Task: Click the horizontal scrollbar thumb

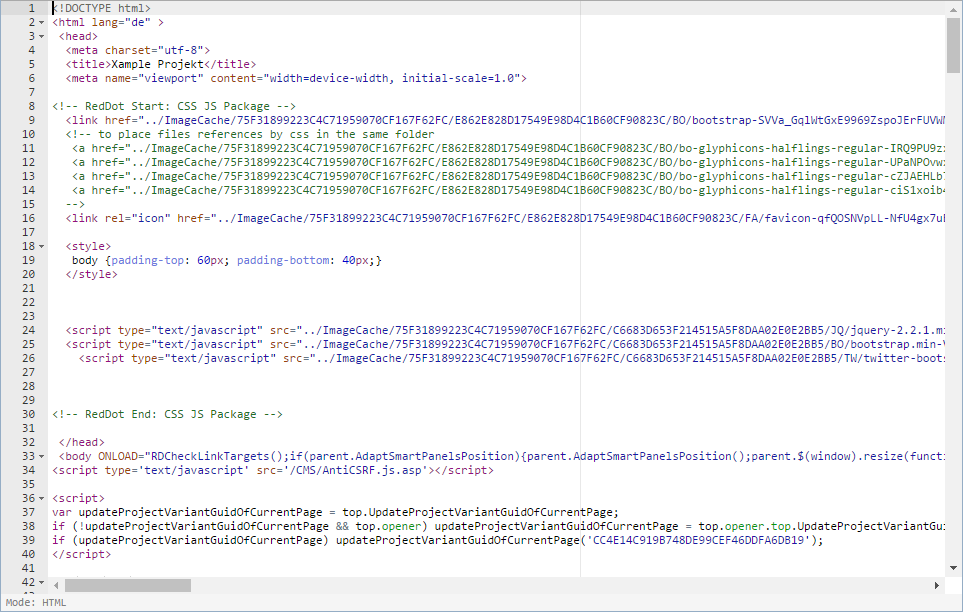Action: [x=128, y=586]
